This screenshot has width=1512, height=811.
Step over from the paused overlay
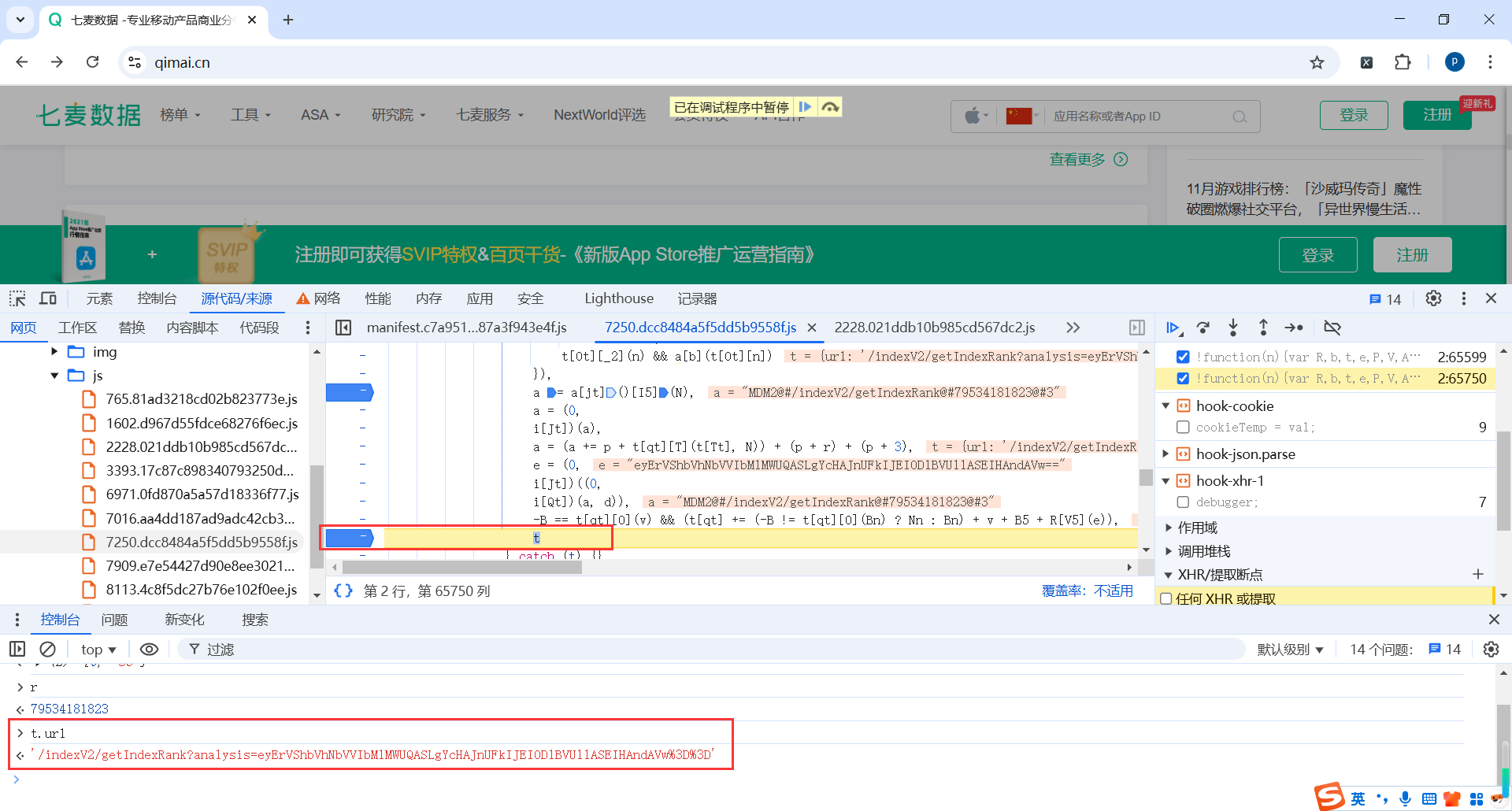tap(830, 107)
